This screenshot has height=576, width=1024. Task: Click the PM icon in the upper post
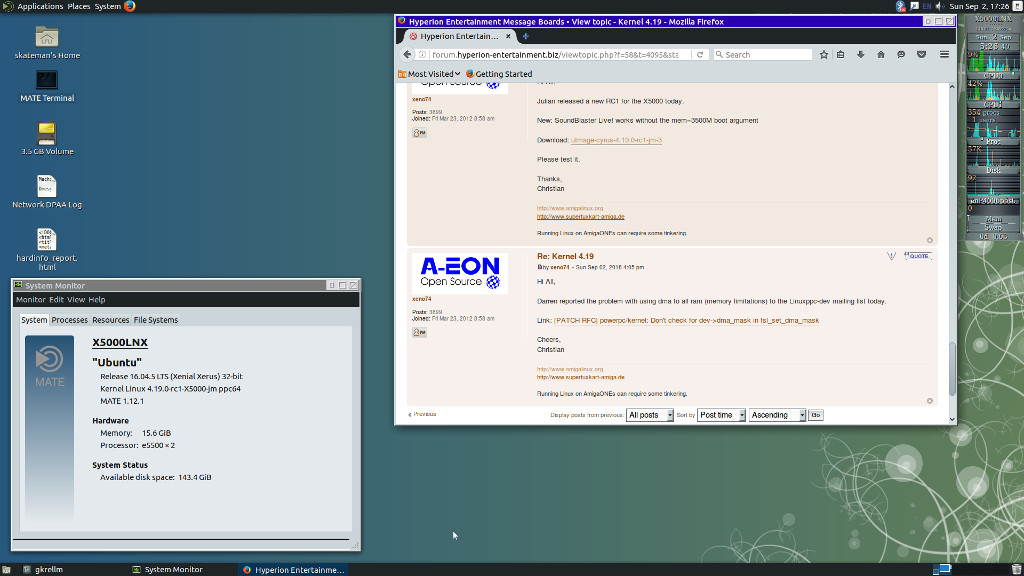pyautogui.click(x=419, y=133)
